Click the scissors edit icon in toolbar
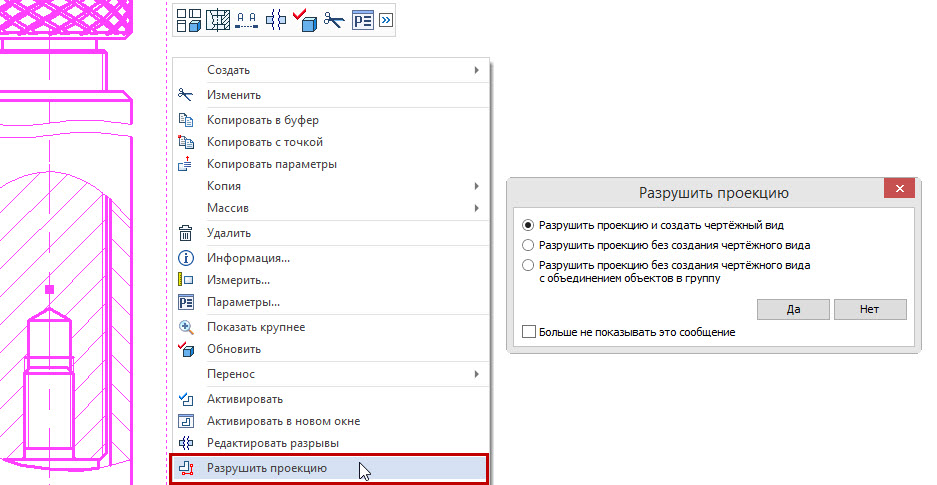937x485 pixels. [333, 19]
